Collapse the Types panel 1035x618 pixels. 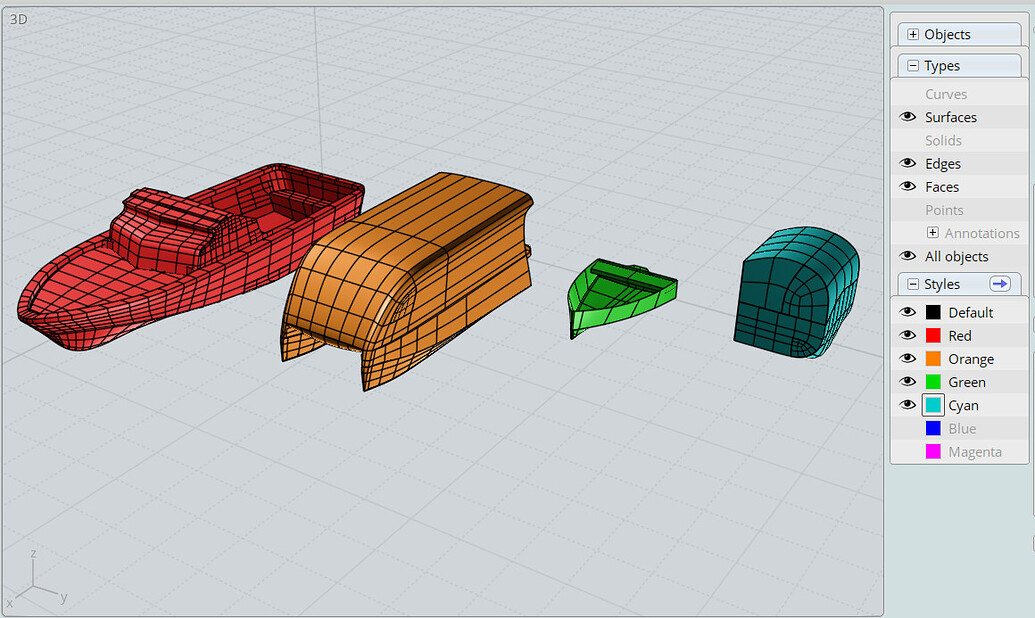pyautogui.click(x=913, y=65)
